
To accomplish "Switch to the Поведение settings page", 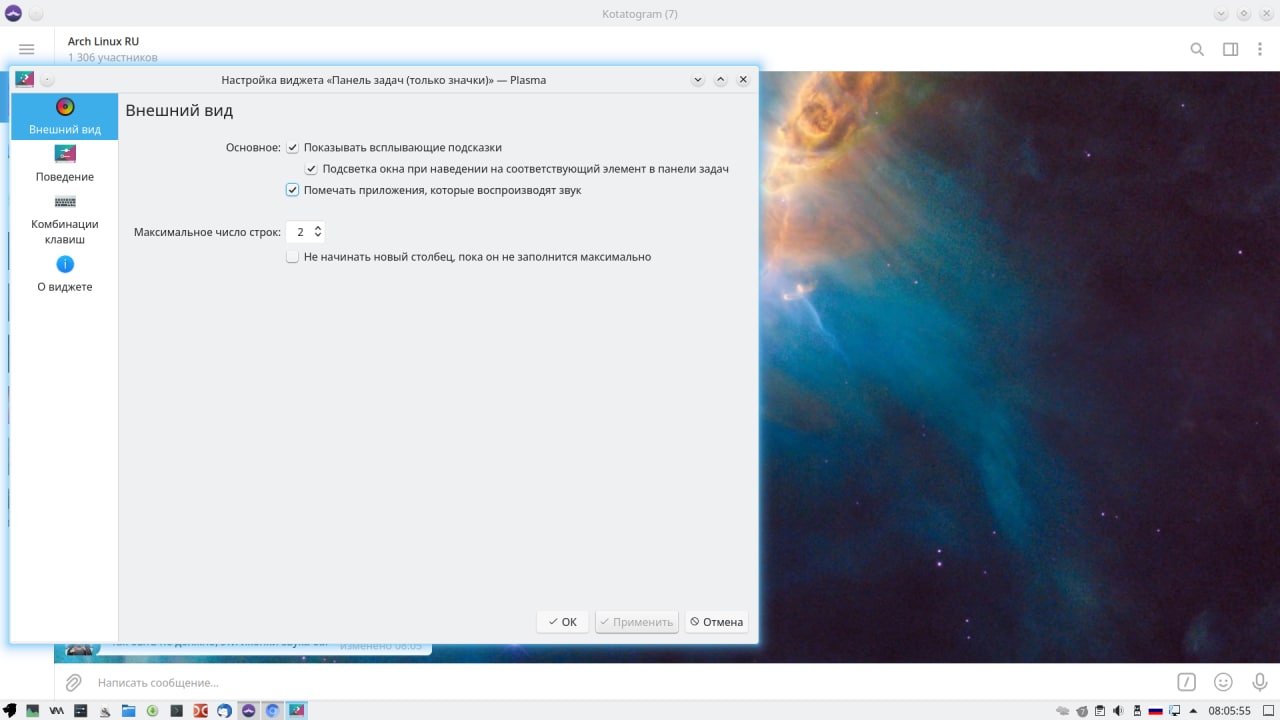I will [64, 164].
